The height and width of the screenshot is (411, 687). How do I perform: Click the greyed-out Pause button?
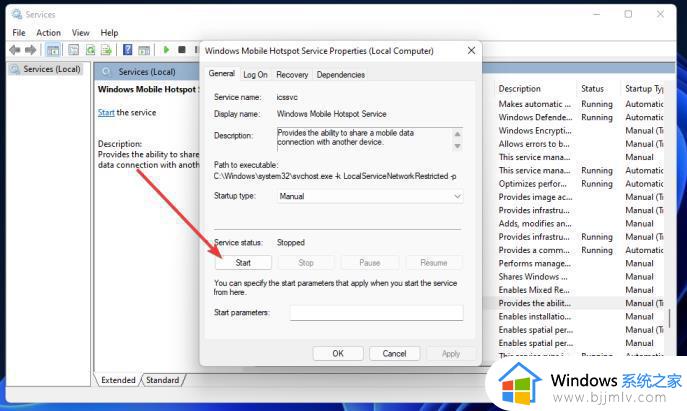[370, 262]
